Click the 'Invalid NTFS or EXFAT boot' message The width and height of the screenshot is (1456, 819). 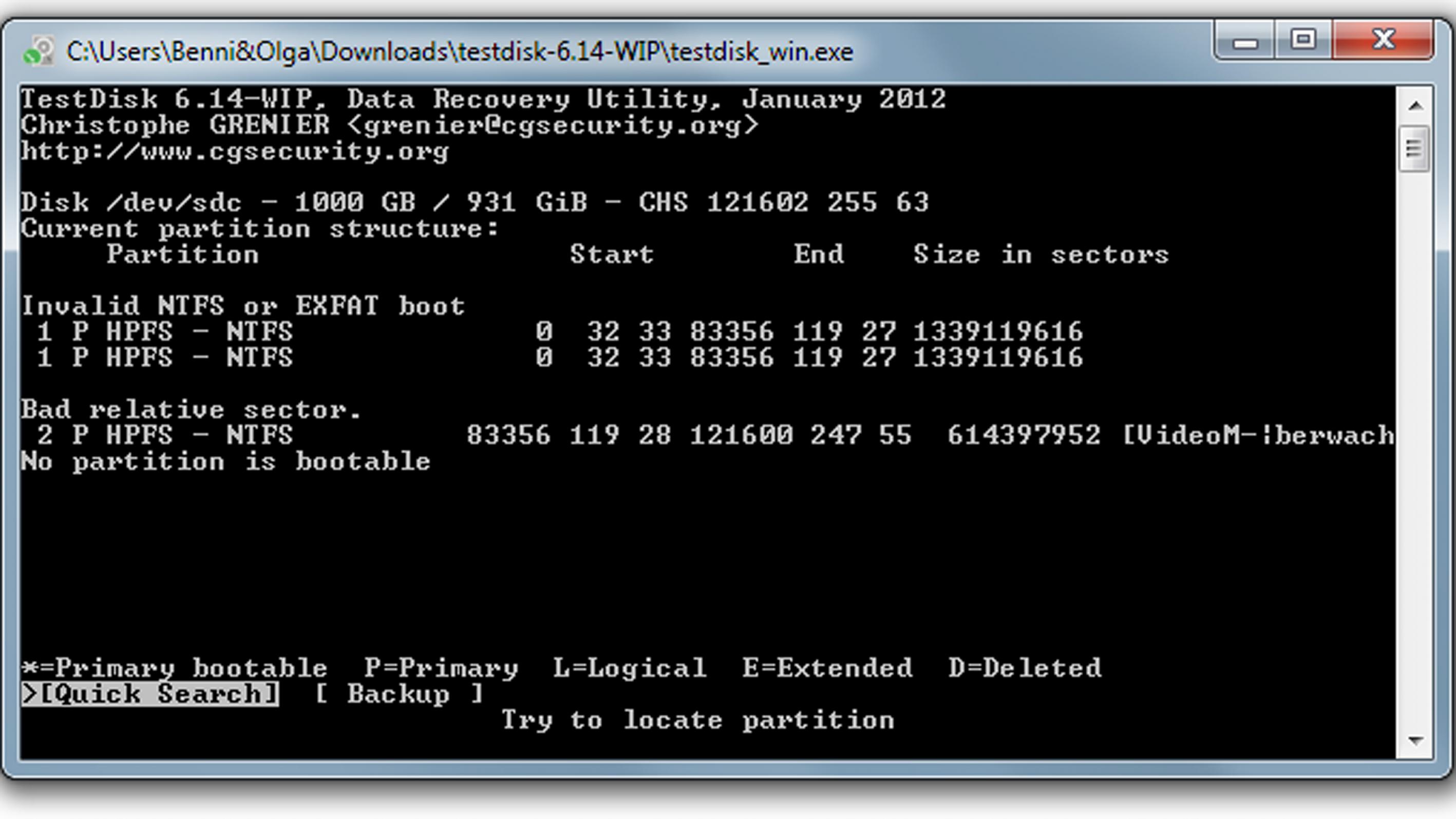[243, 306]
